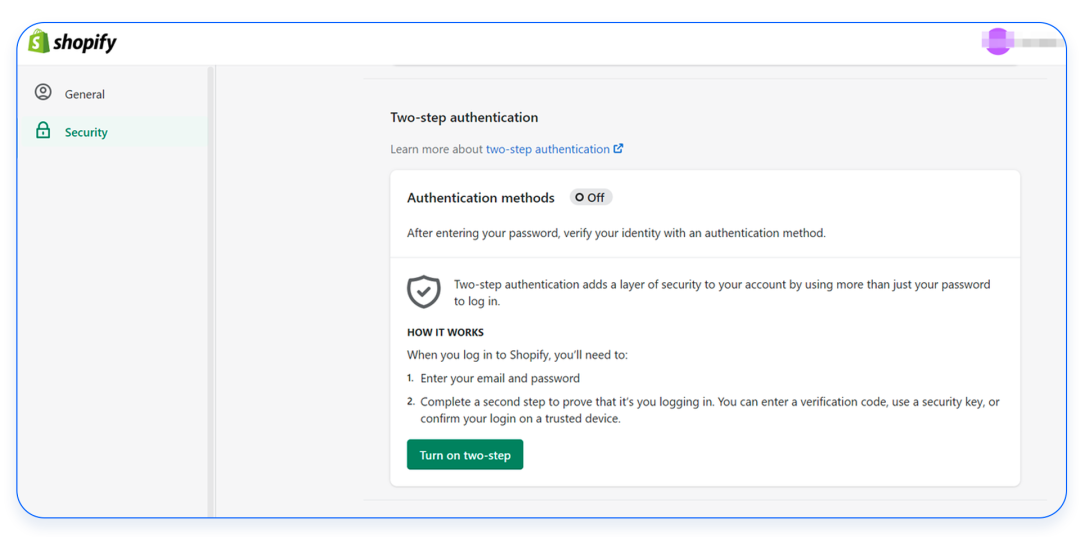
Task: Click the HOW IT WORKS subheading
Action: [445, 332]
